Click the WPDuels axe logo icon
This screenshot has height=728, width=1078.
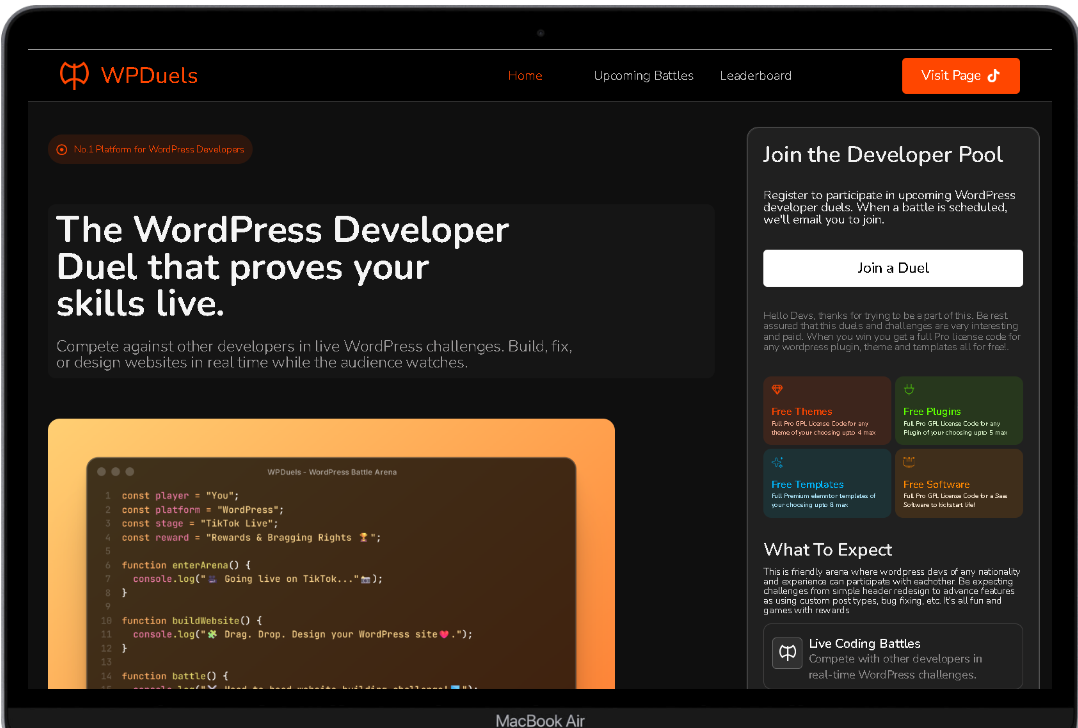point(75,75)
